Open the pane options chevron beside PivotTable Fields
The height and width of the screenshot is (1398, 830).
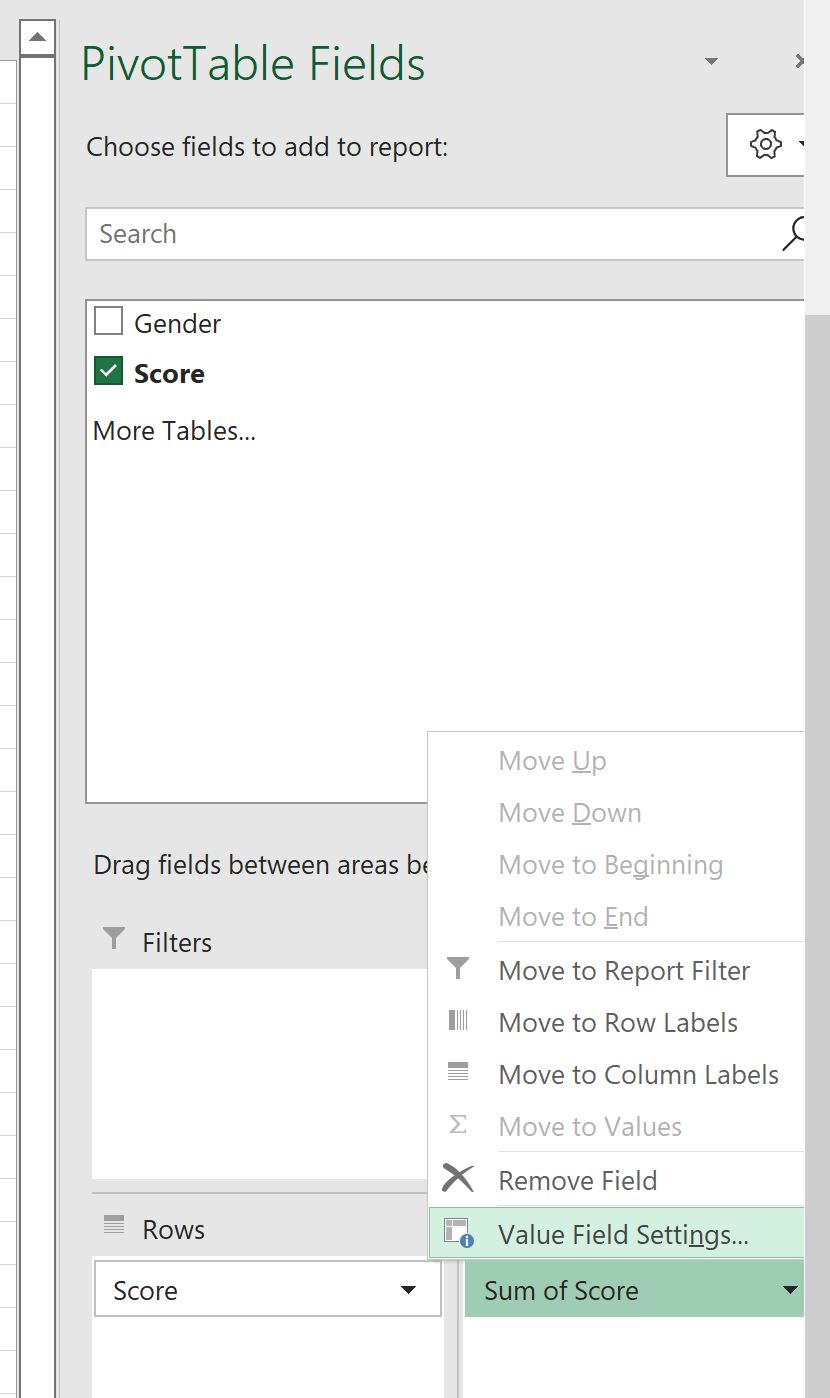(711, 61)
